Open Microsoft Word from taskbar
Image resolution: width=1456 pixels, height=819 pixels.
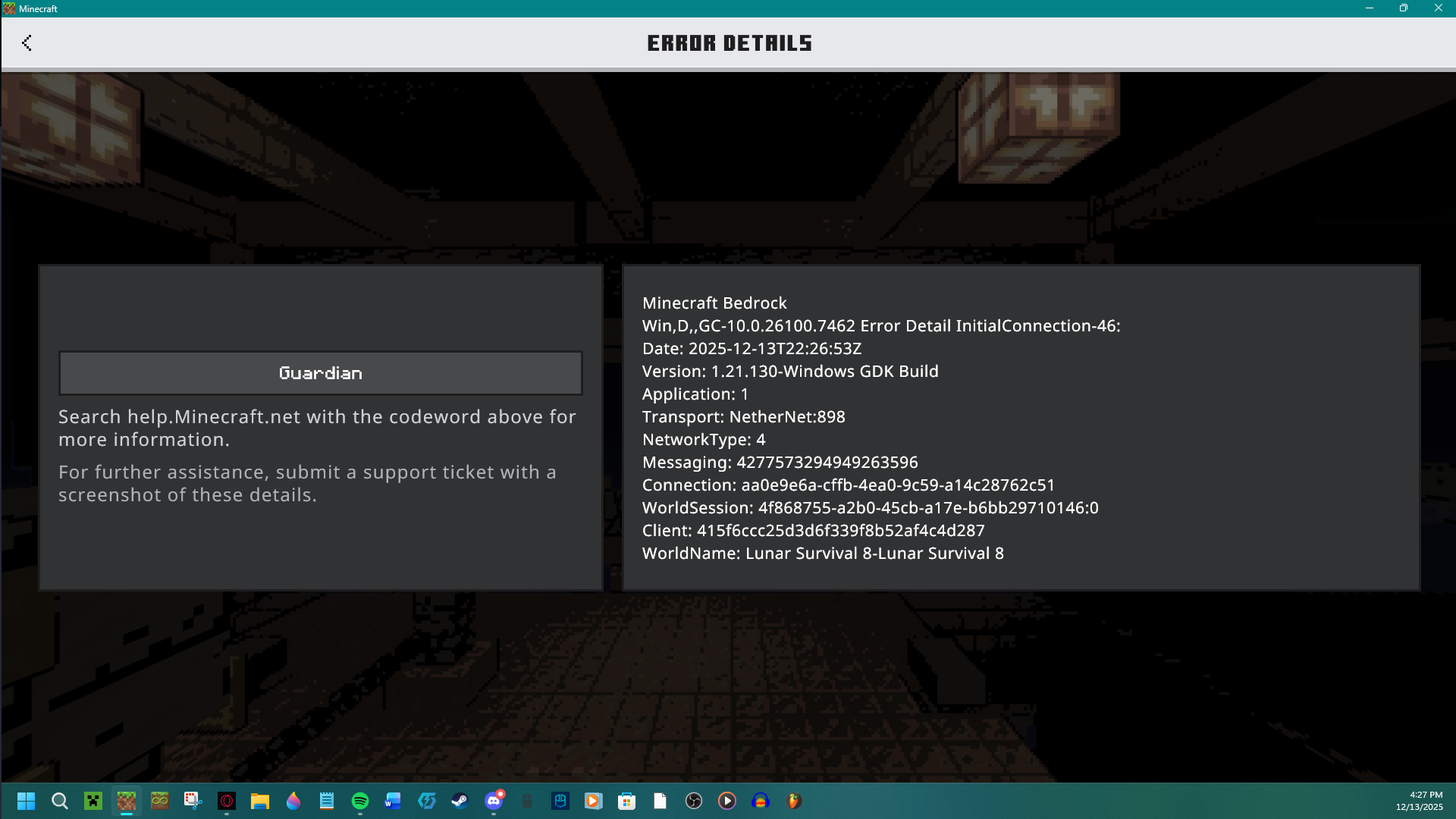pyautogui.click(x=393, y=801)
